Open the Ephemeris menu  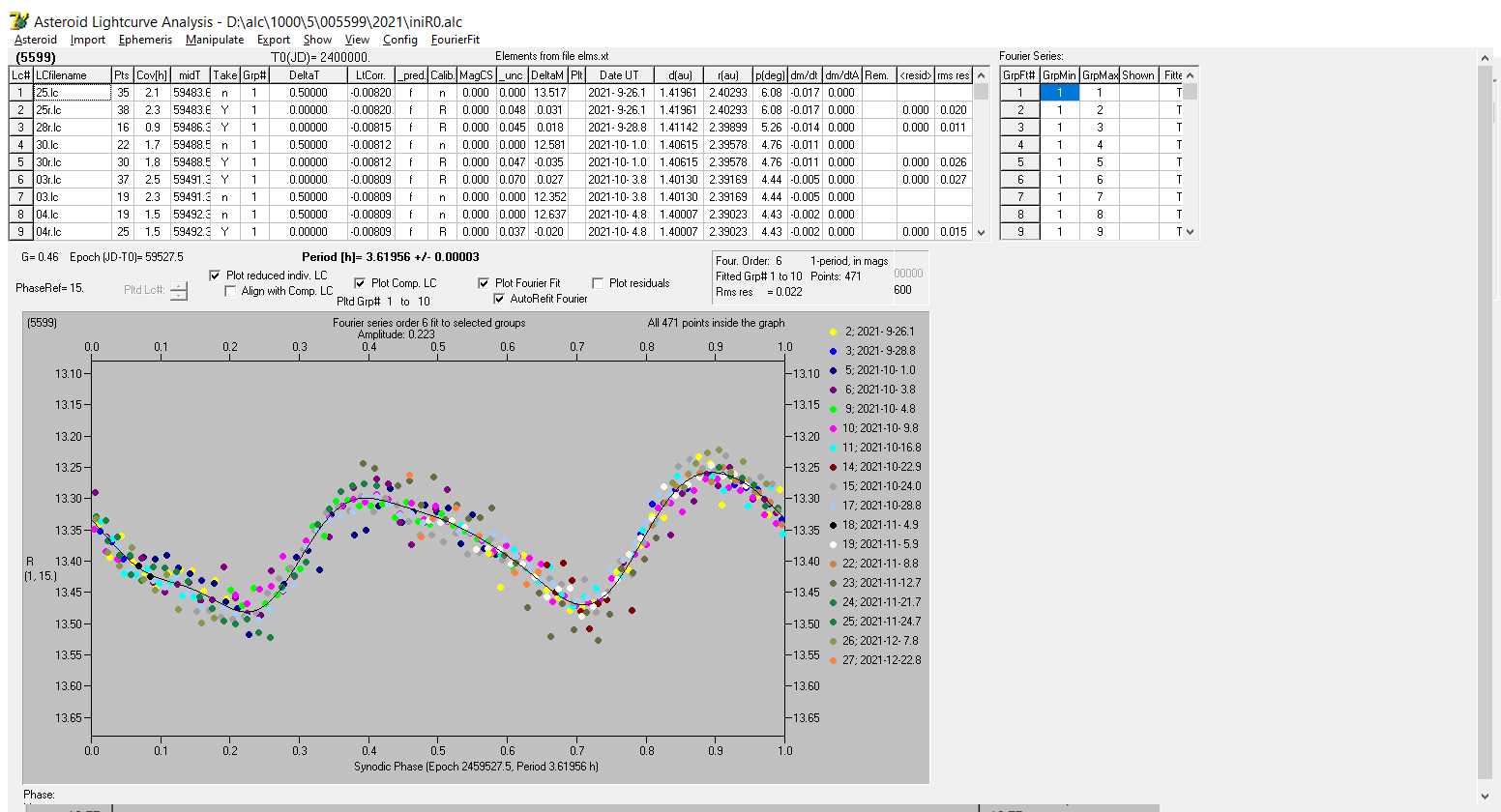click(145, 40)
